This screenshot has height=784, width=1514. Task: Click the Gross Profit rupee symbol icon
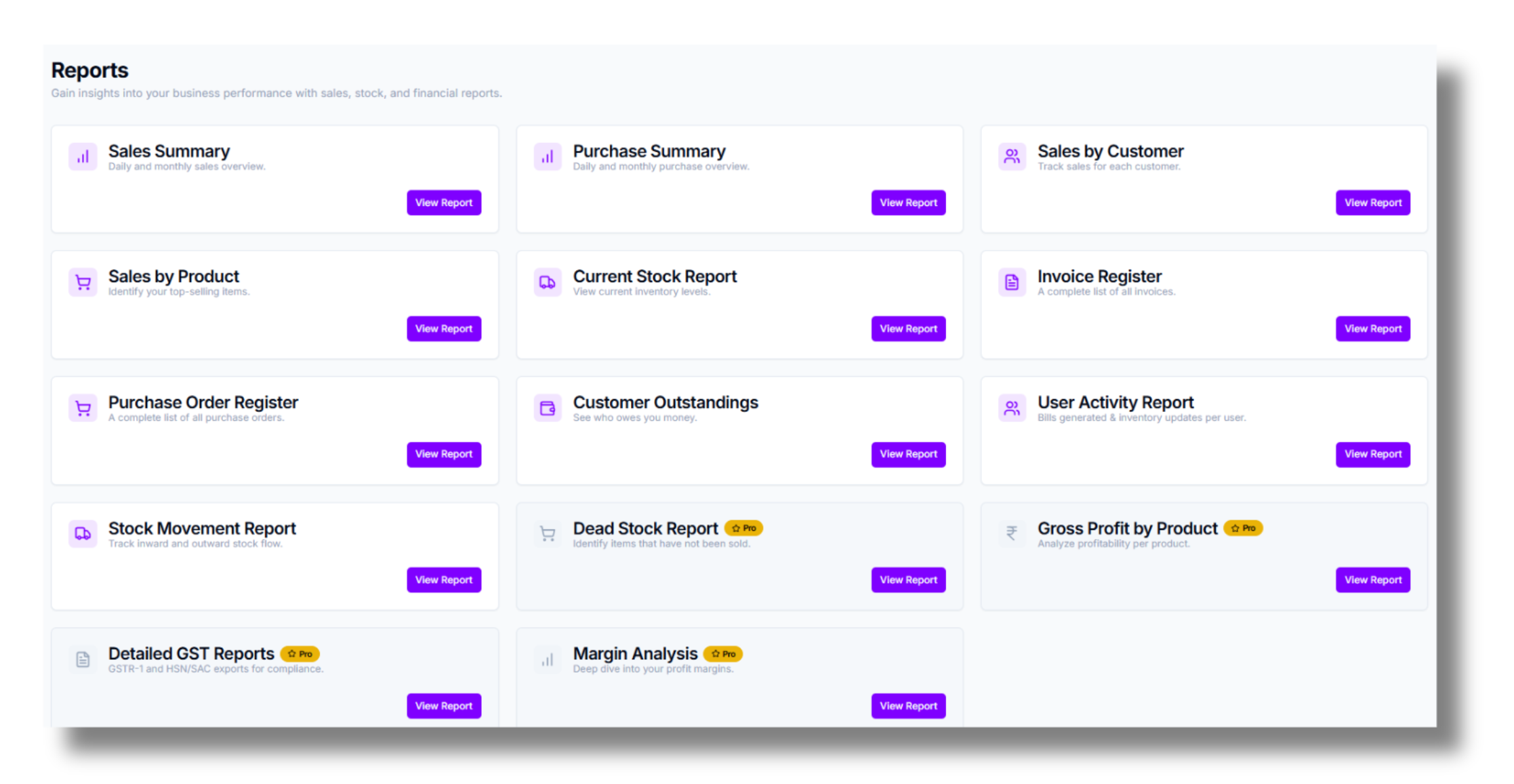pos(1012,533)
